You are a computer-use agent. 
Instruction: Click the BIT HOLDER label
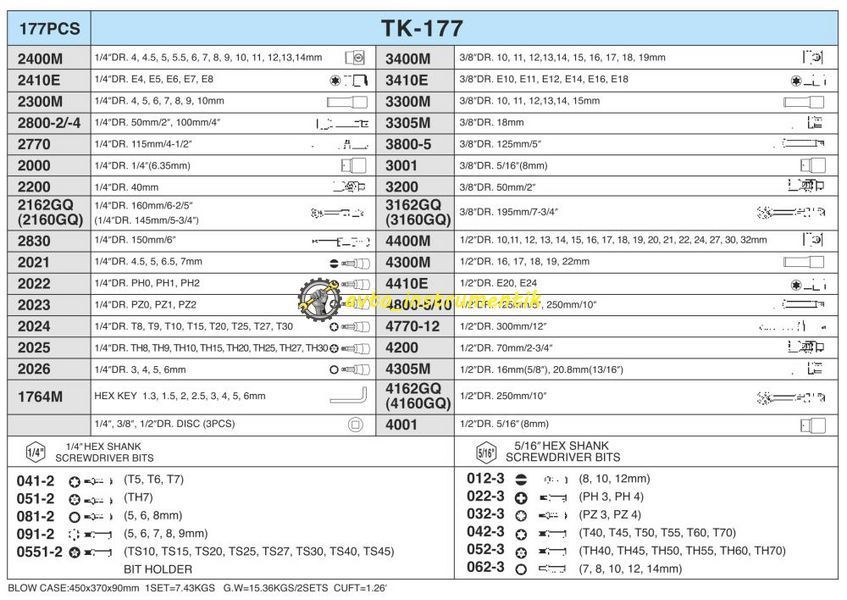158,569
